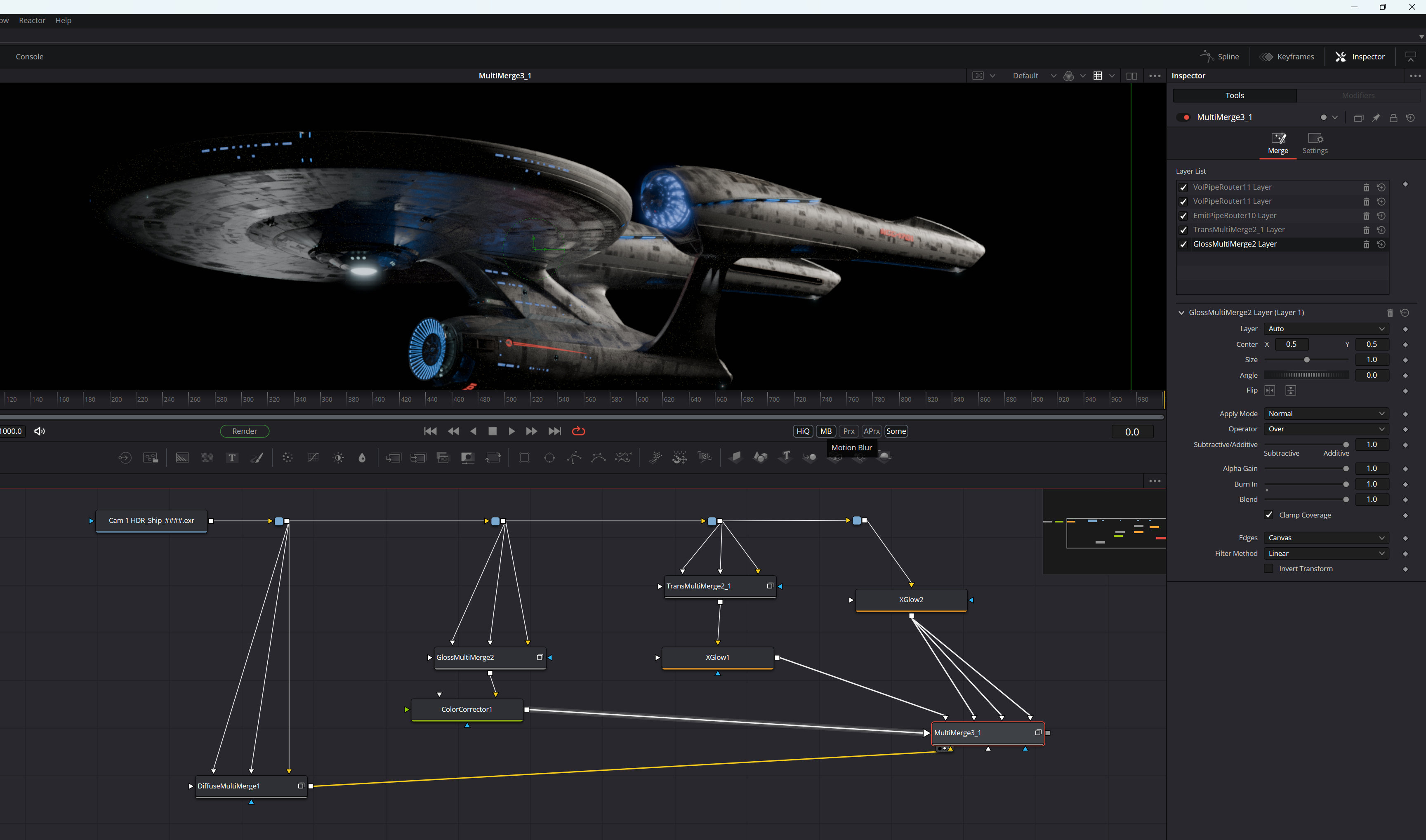Image resolution: width=1426 pixels, height=840 pixels.
Task: Adjust the Blend slider handle
Action: 1346,500
